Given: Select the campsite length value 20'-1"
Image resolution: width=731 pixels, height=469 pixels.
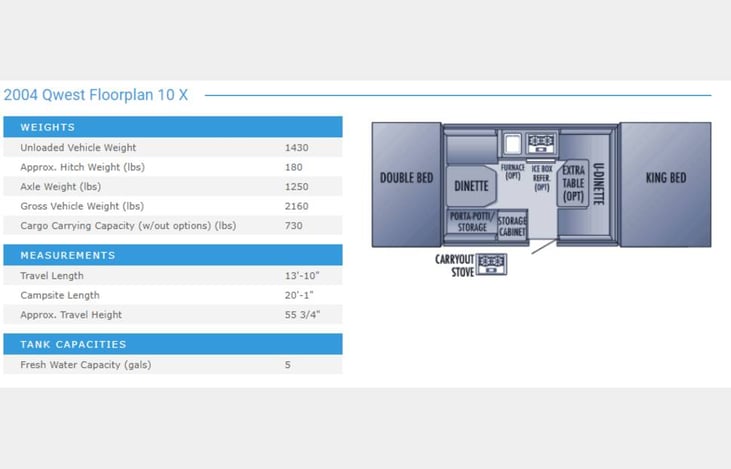Looking at the screenshot, I should [x=299, y=296].
